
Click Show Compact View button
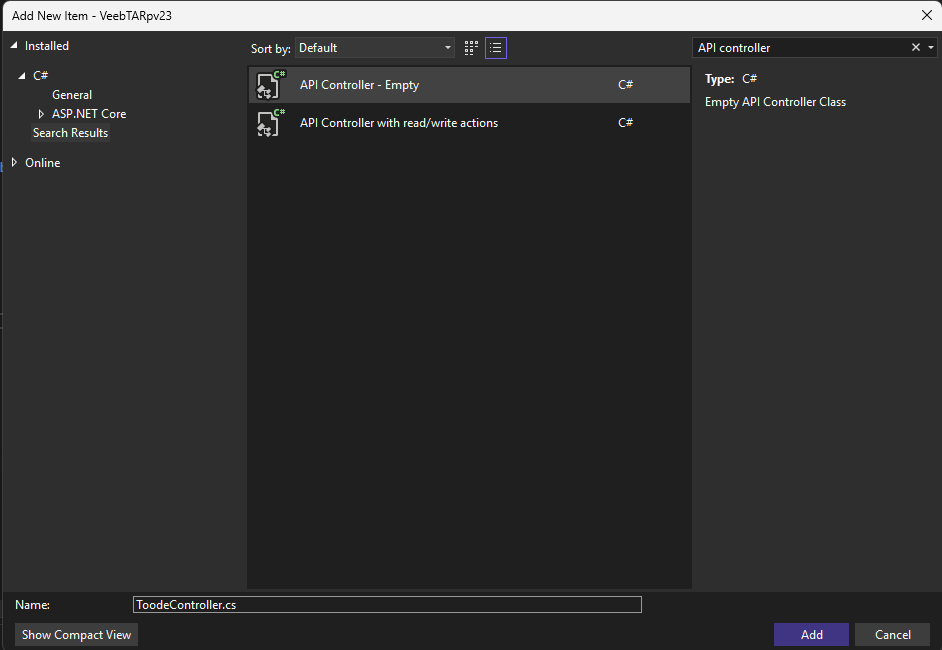pos(77,635)
